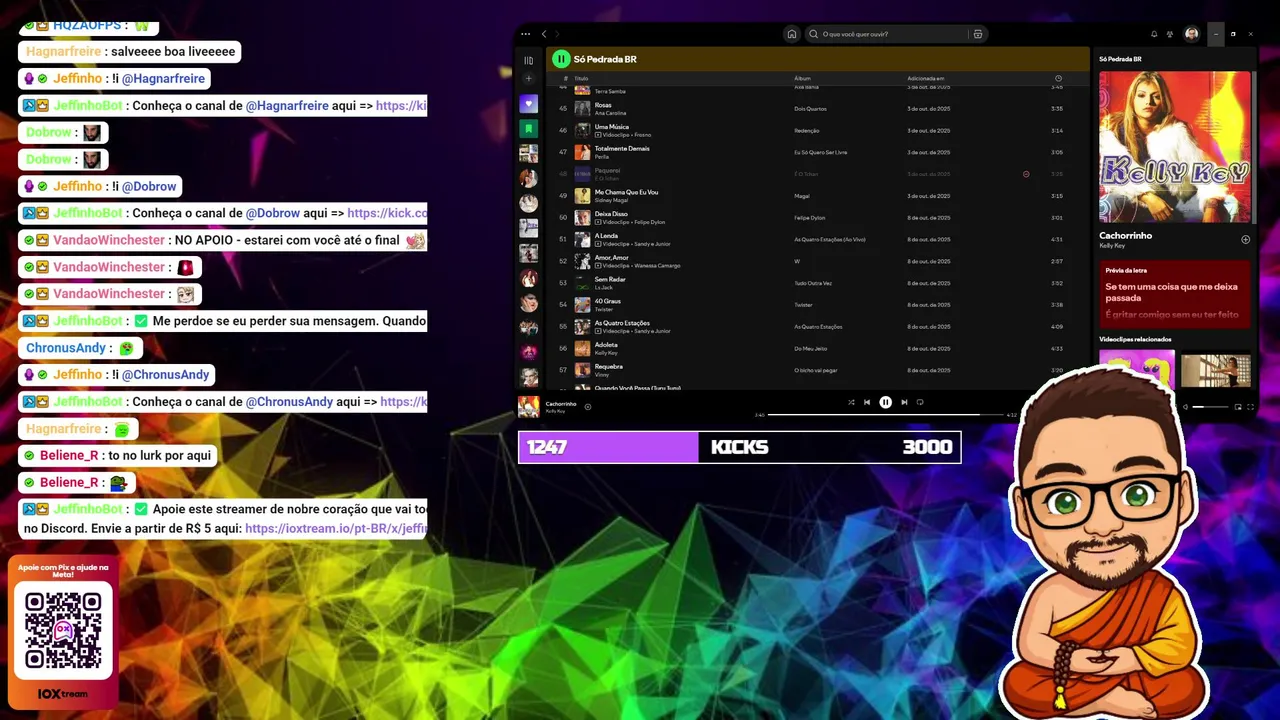
Task: Sort by the Título column header
Action: point(581,78)
